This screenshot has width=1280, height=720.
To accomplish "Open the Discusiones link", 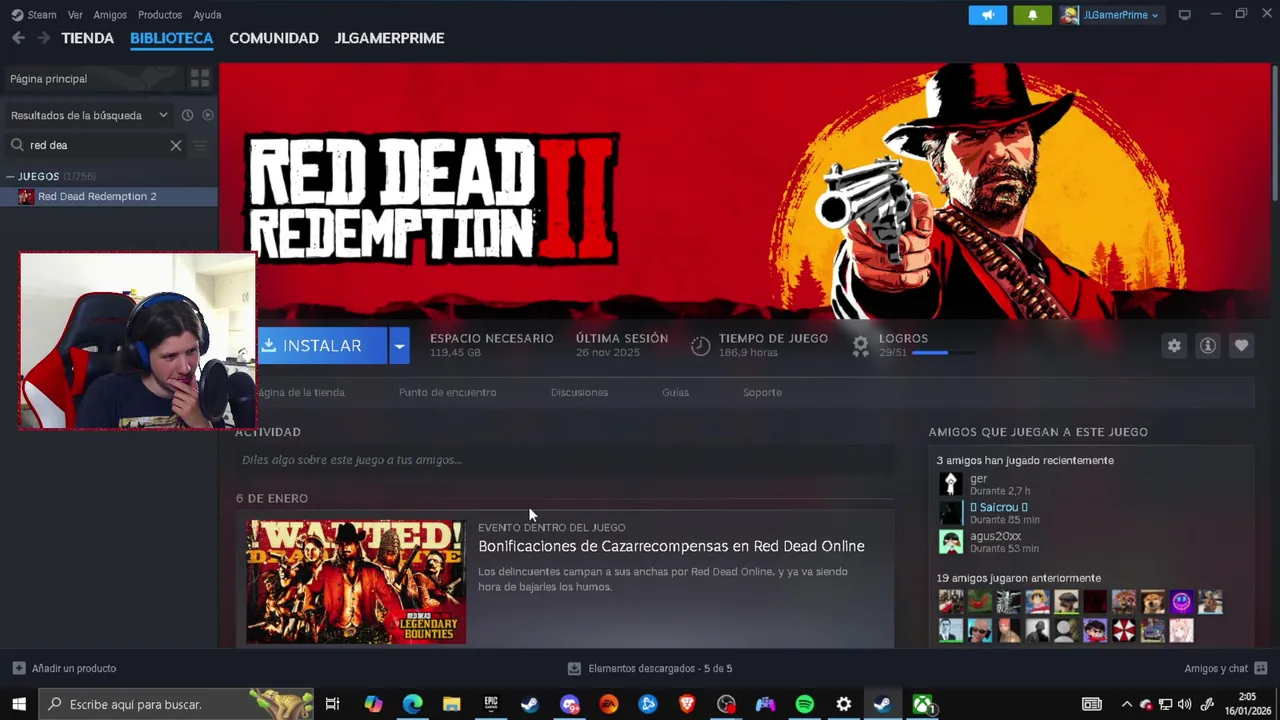I will click(x=579, y=392).
